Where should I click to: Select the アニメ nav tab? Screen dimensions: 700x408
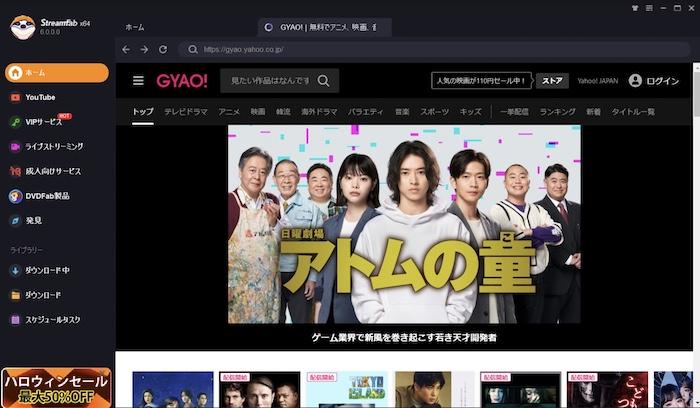pyautogui.click(x=229, y=112)
